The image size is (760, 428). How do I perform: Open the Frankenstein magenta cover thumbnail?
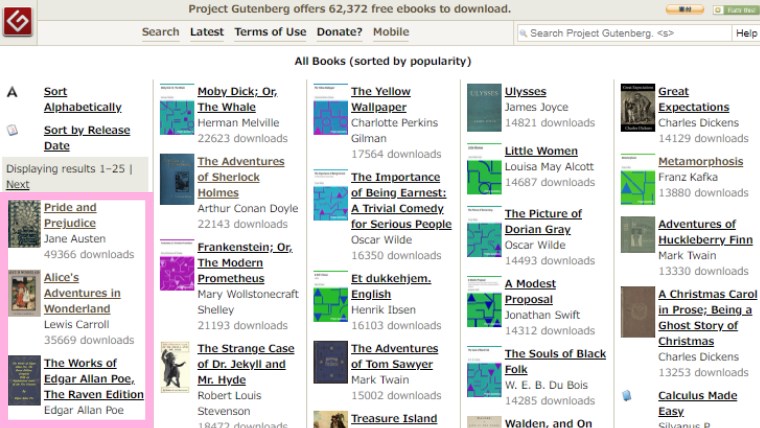pyautogui.click(x=177, y=265)
